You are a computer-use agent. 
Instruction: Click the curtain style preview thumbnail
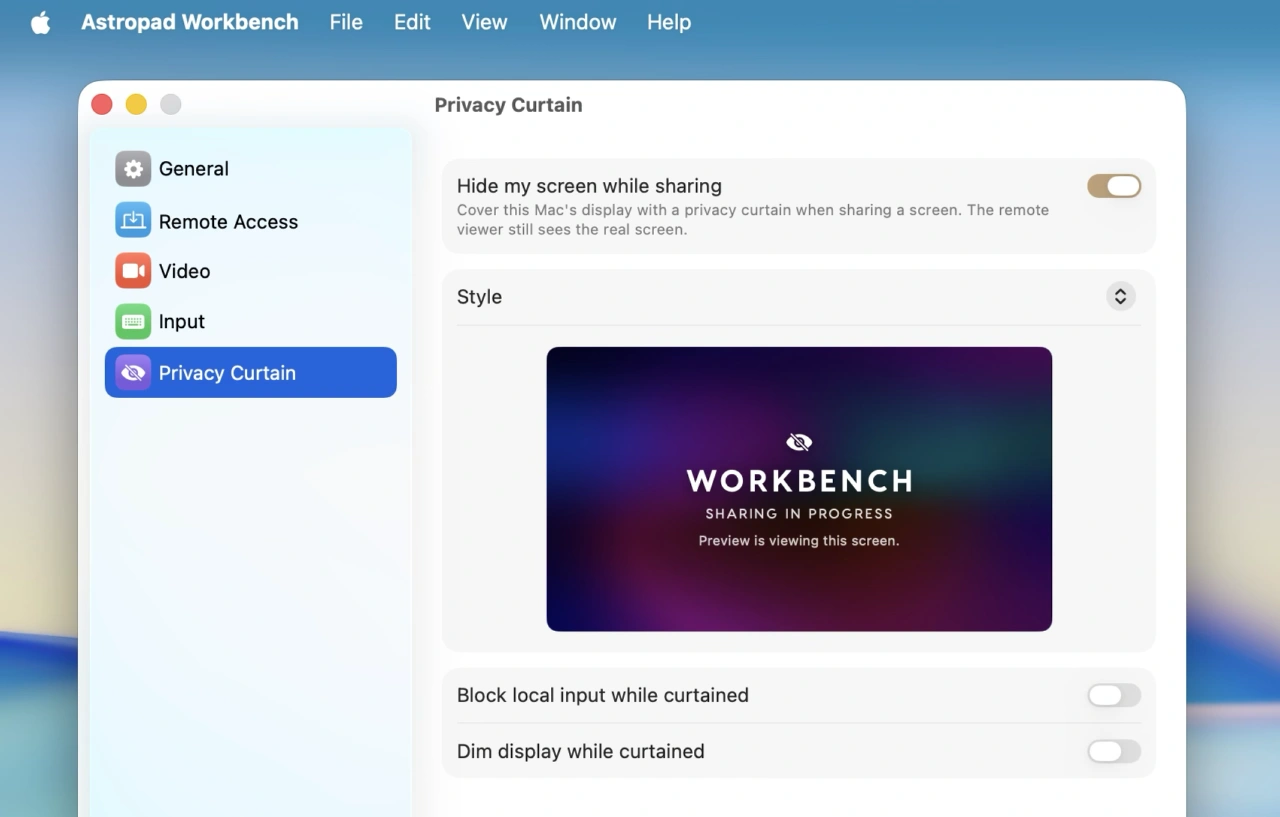click(799, 489)
